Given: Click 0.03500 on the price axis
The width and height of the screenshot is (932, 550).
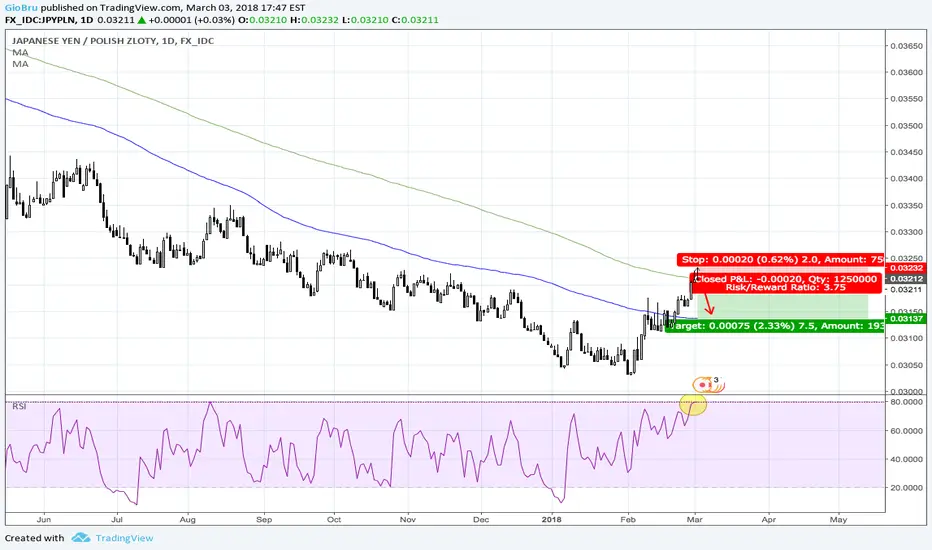Looking at the screenshot, I should click(x=906, y=125).
